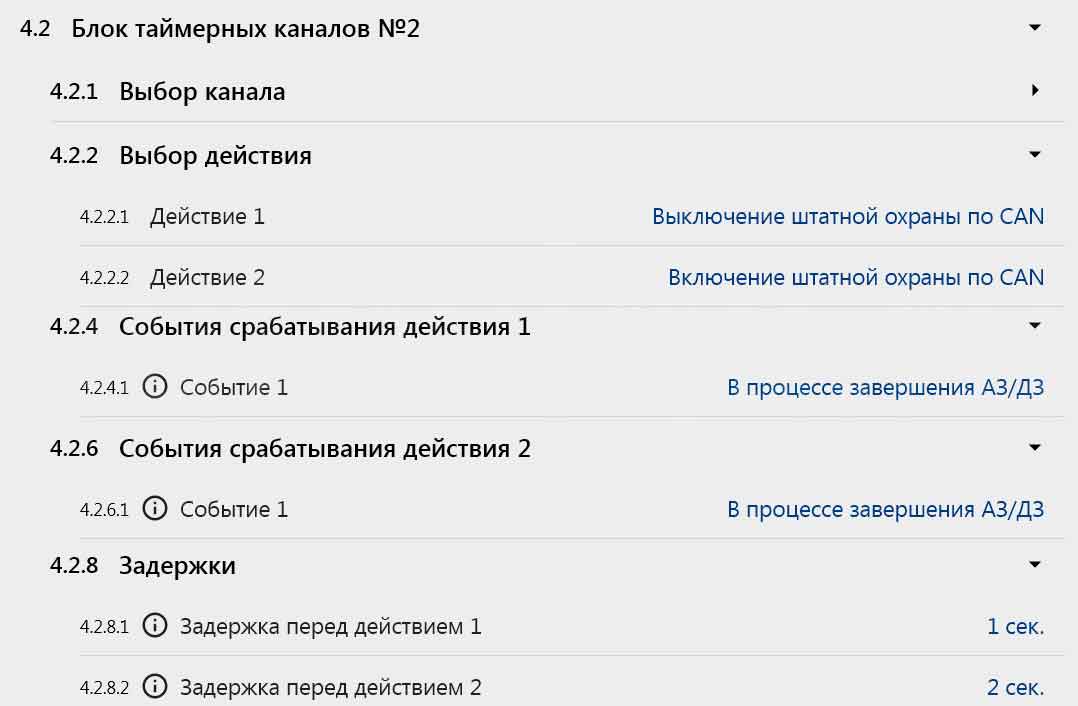
Task: Select the Действие 2 row label
Action: point(207,277)
